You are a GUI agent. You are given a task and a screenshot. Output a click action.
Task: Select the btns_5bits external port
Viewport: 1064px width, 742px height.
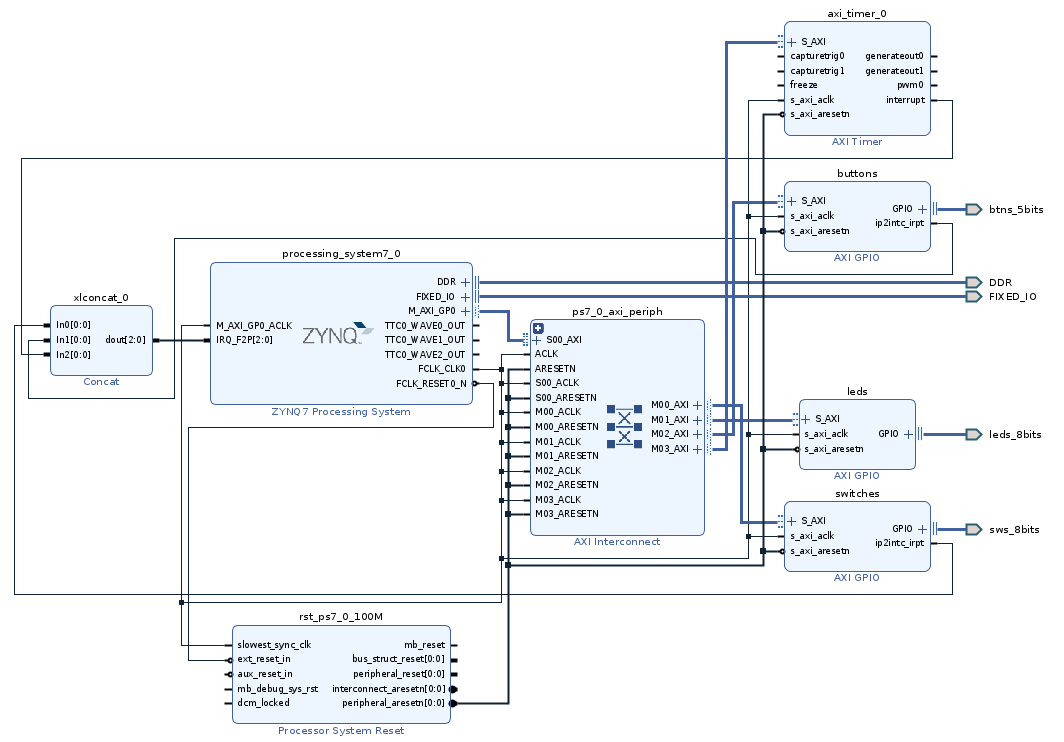973,209
